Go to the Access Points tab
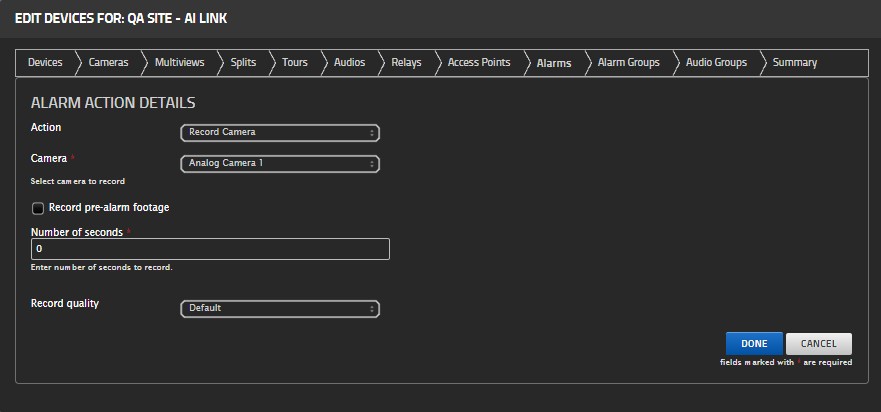Screen dimensions: 881x412 479,63
